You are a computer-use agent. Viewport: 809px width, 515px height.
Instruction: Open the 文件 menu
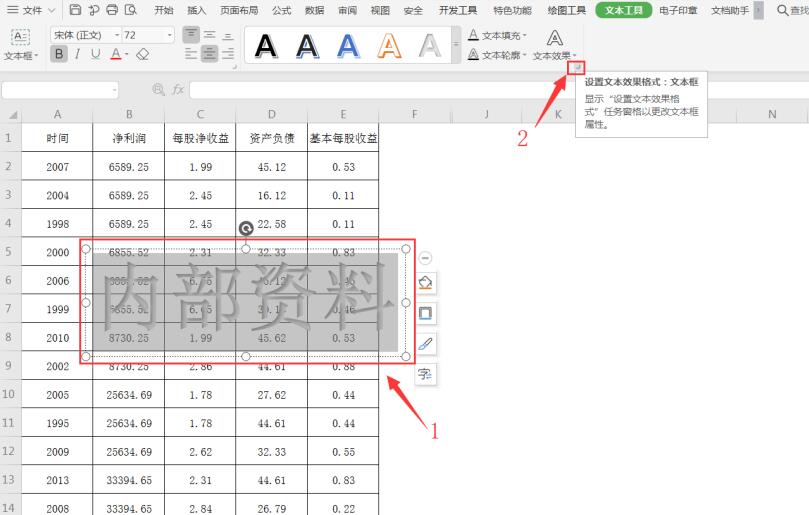(25, 10)
